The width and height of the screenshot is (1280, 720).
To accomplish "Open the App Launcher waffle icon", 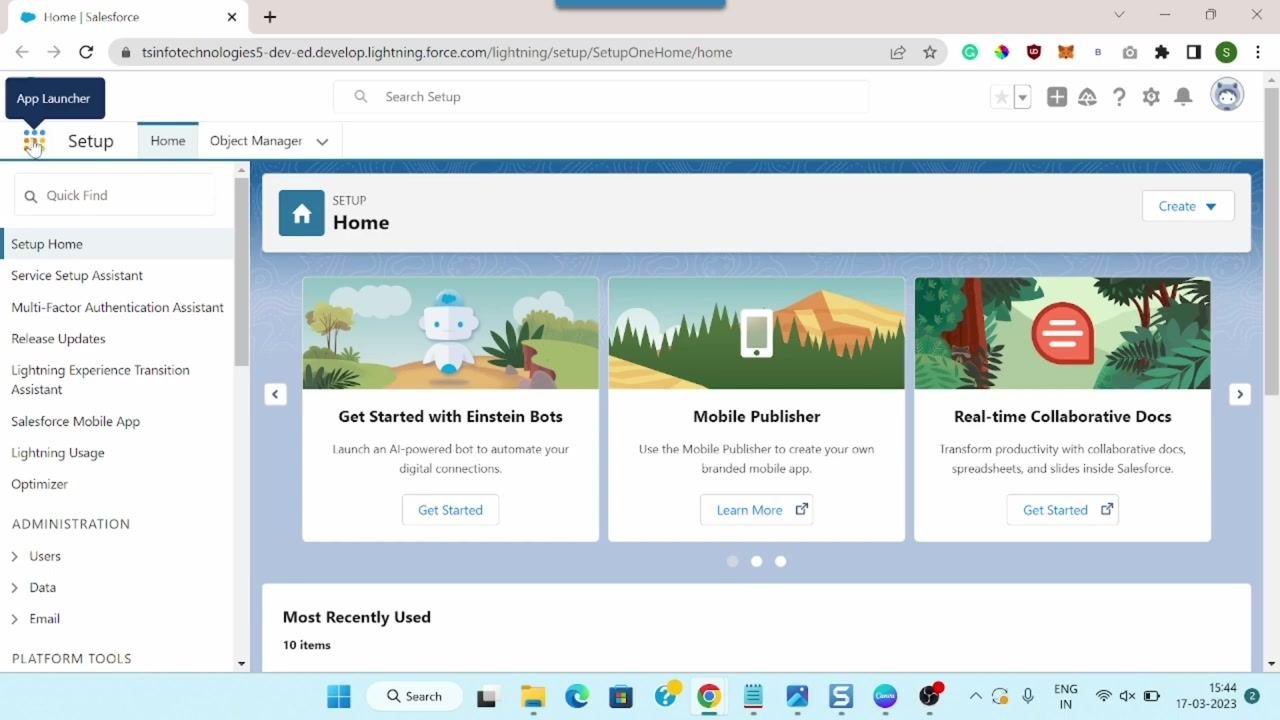I will coord(34,141).
